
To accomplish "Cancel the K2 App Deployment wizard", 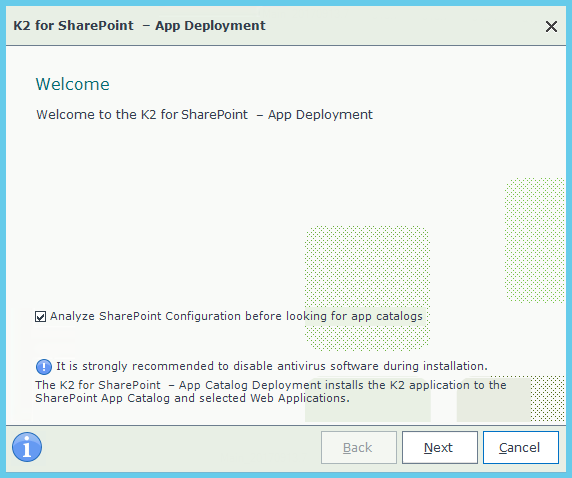I will coord(521,447).
